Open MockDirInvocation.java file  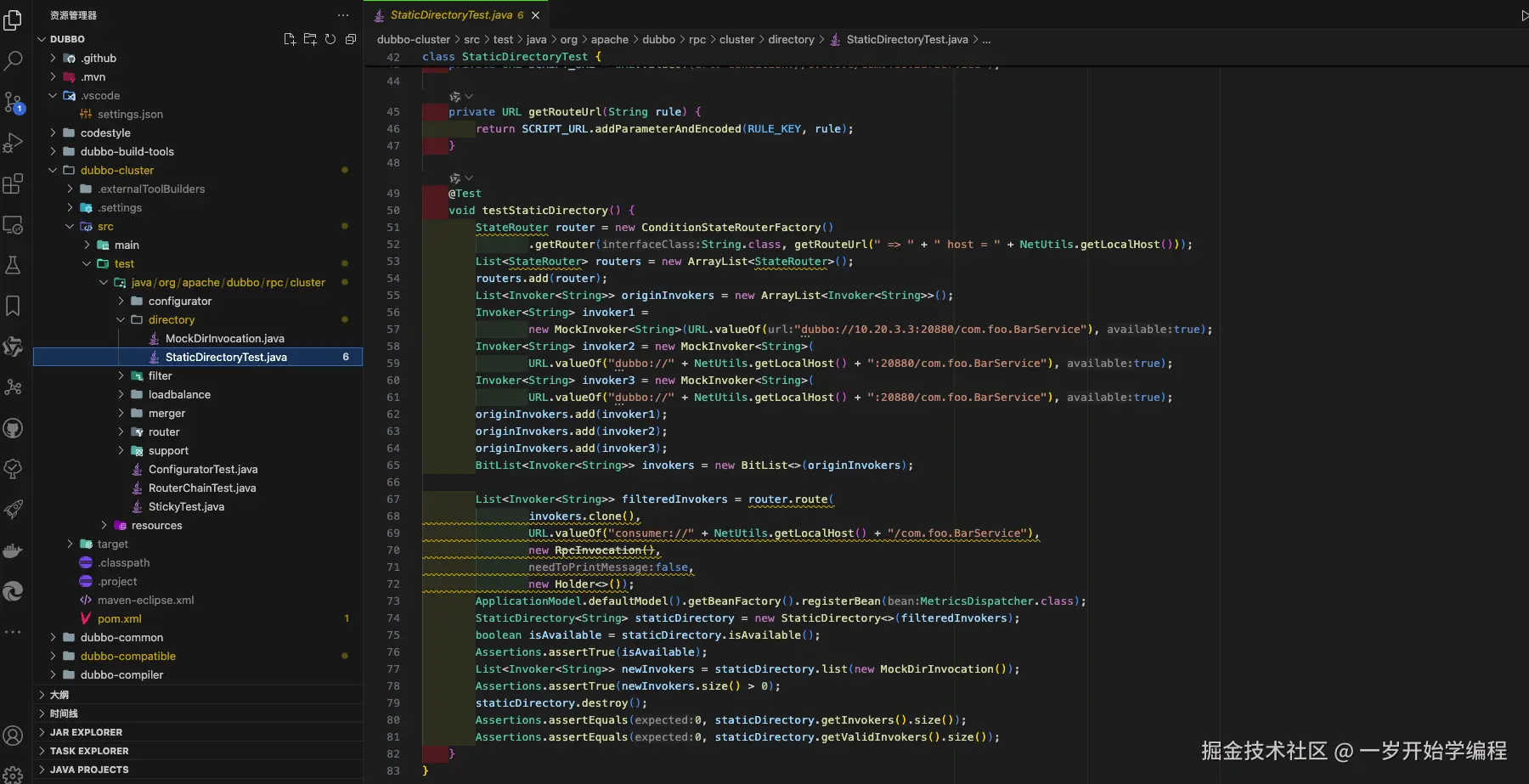click(225, 338)
